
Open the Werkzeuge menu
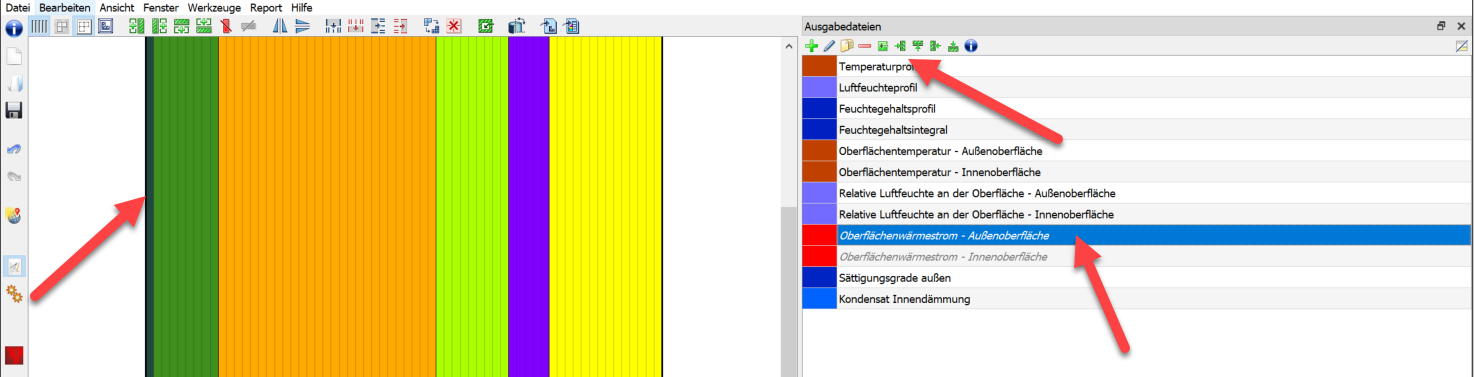pos(214,7)
